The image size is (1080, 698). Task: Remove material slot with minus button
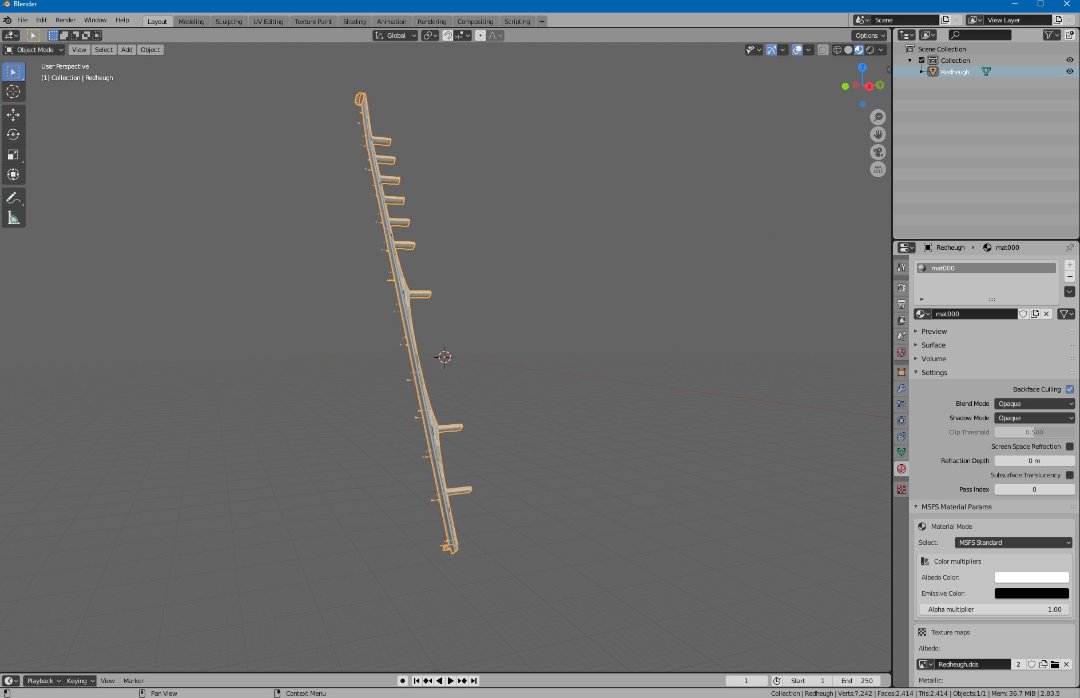coord(1070,277)
